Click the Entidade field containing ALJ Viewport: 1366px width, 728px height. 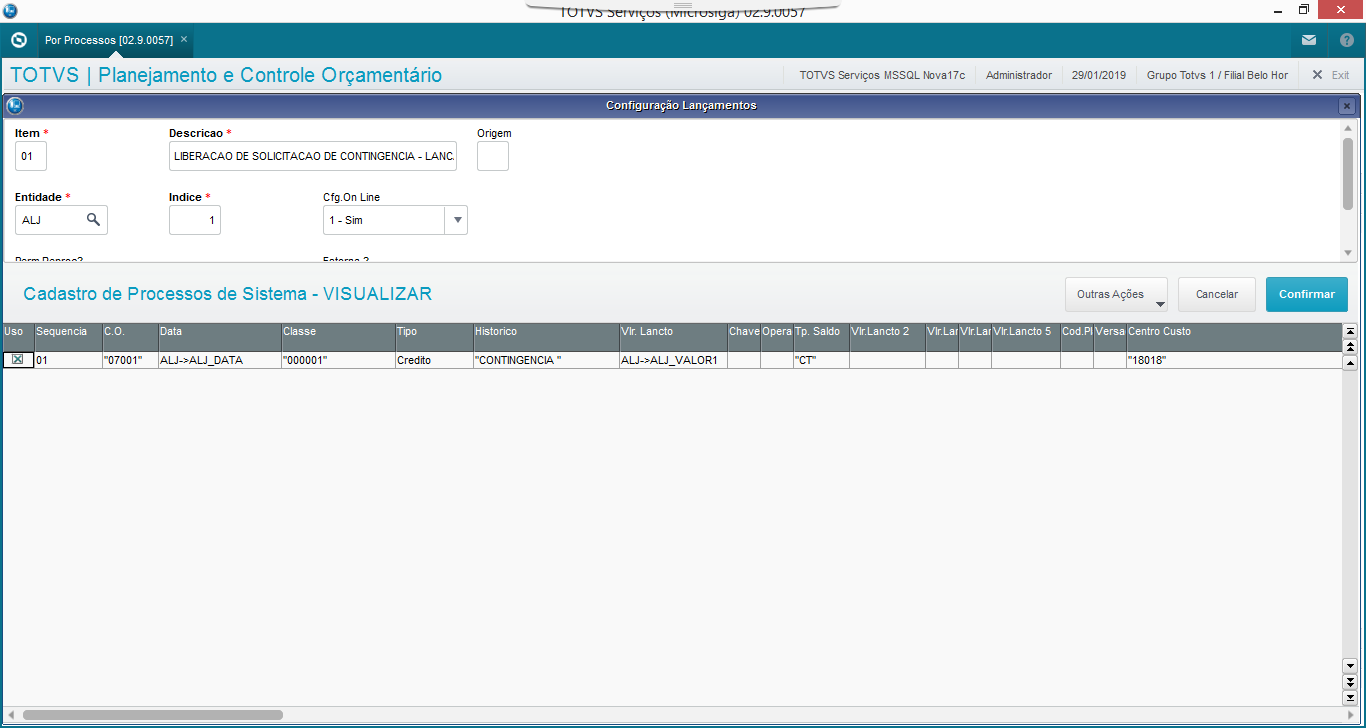click(61, 220)
